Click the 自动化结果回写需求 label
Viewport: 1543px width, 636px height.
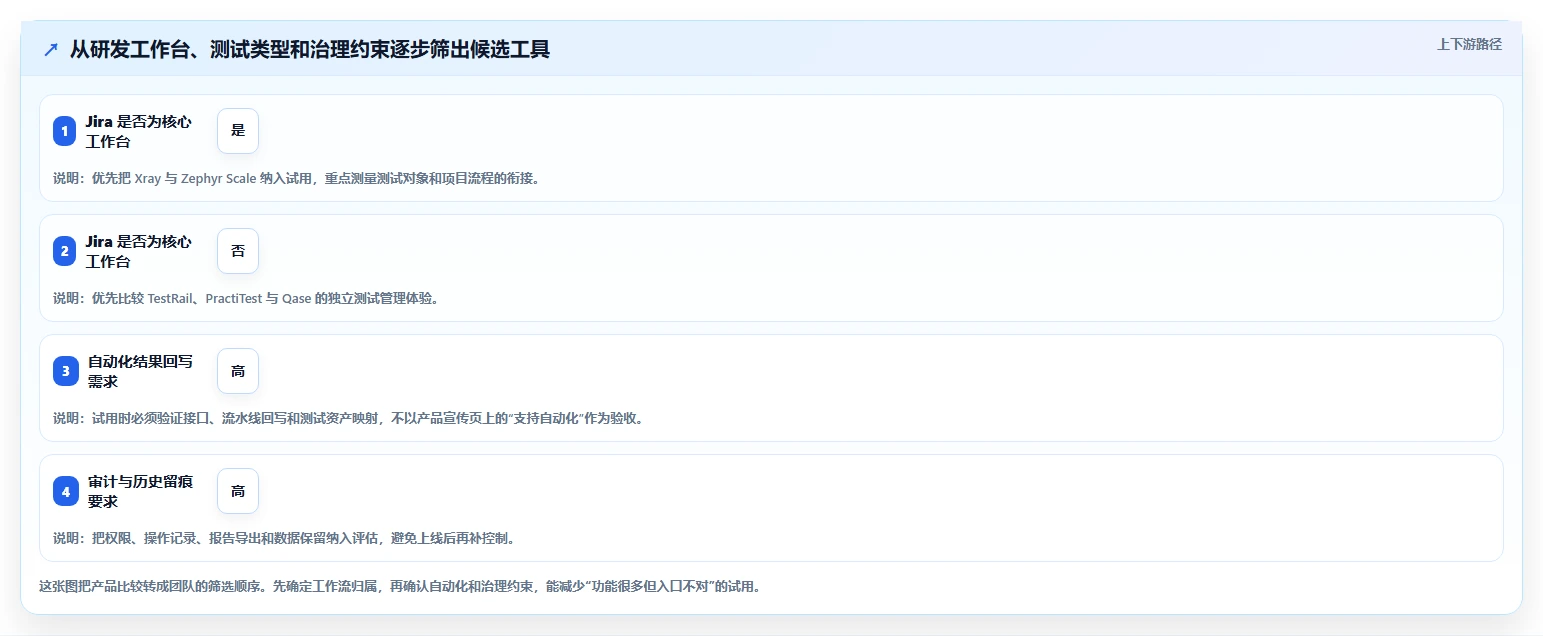141,371
